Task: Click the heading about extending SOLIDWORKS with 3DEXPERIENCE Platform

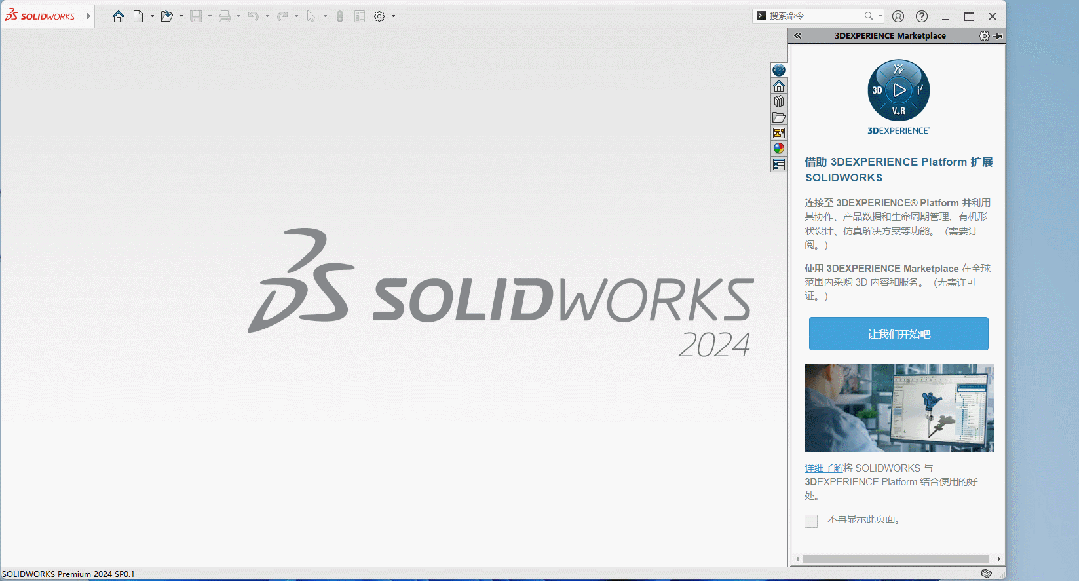Action: tap(899, 169)
